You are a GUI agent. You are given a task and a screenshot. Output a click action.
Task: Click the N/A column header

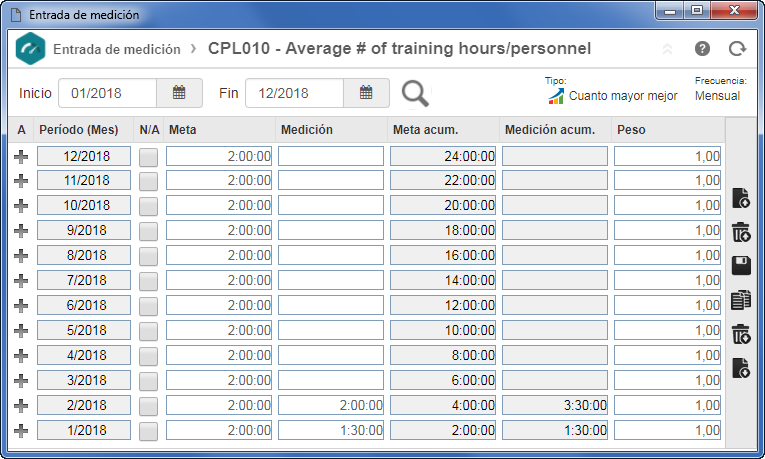(149, 130)
